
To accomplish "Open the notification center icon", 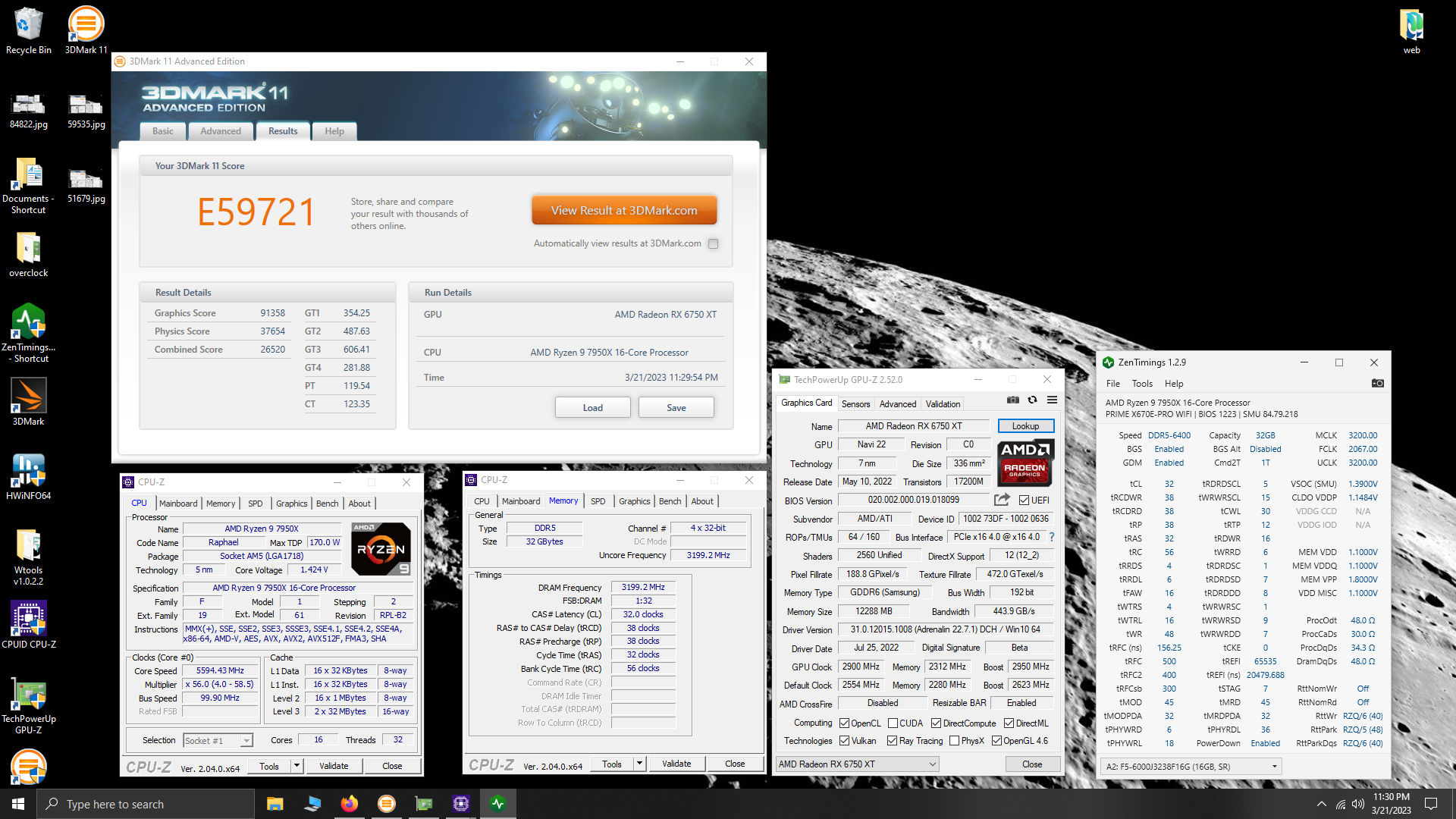I will (x=1431, y=804).
